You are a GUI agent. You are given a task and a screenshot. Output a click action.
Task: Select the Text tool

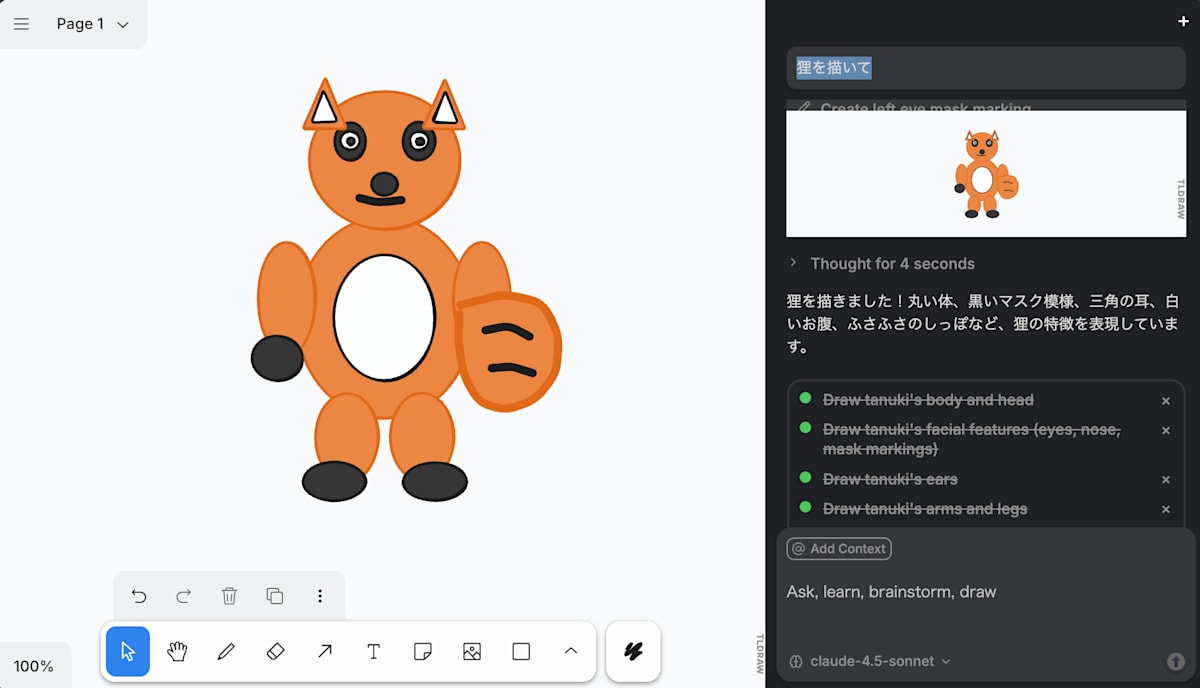(373, 651)
